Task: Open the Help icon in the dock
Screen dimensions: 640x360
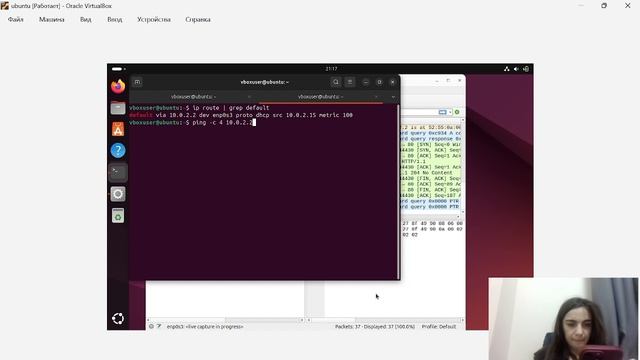Action: click(x=118, y=151)
